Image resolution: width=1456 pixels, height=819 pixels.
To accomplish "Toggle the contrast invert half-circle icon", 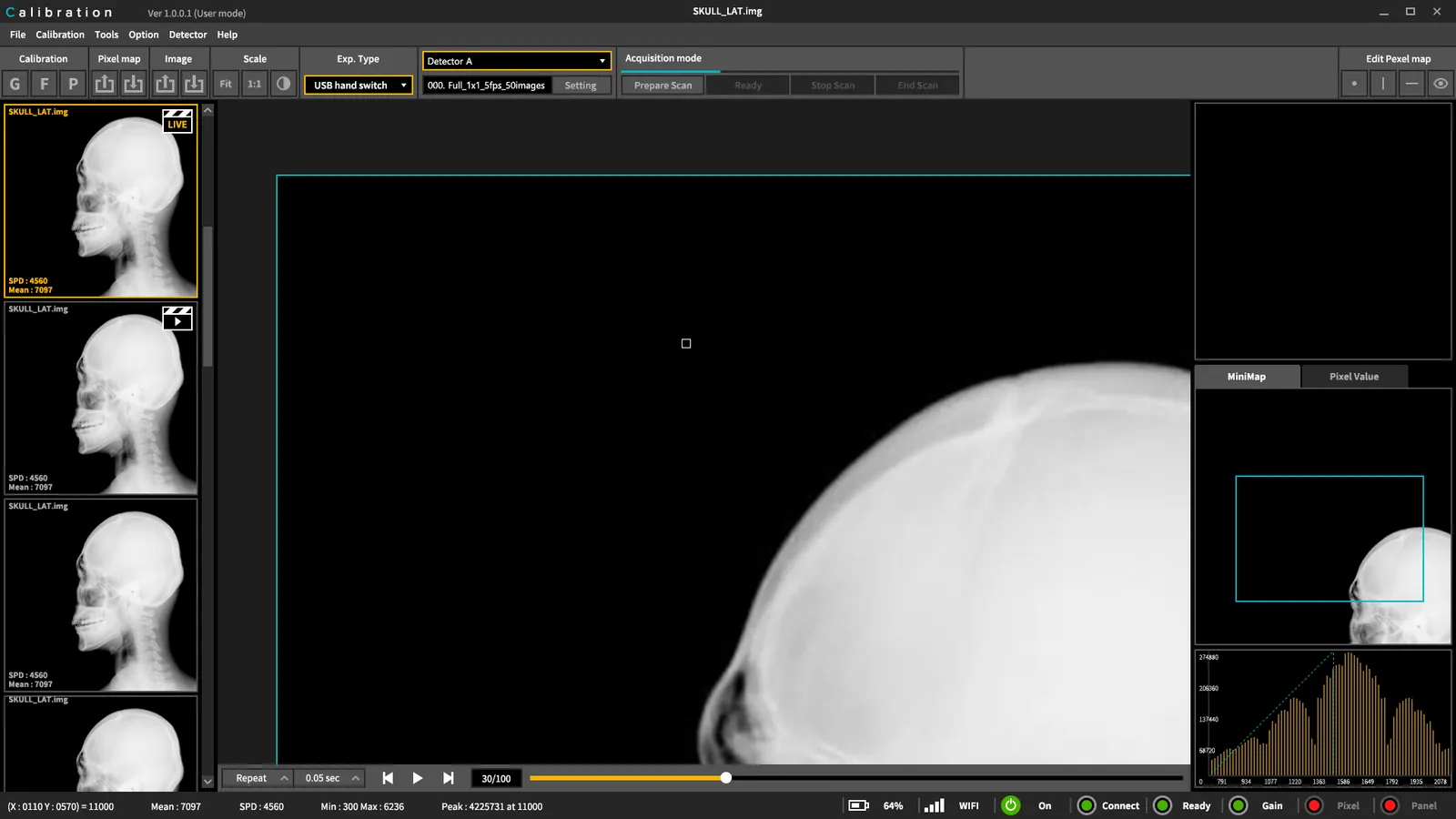I will pyautogui.click(x=284, y=84).
